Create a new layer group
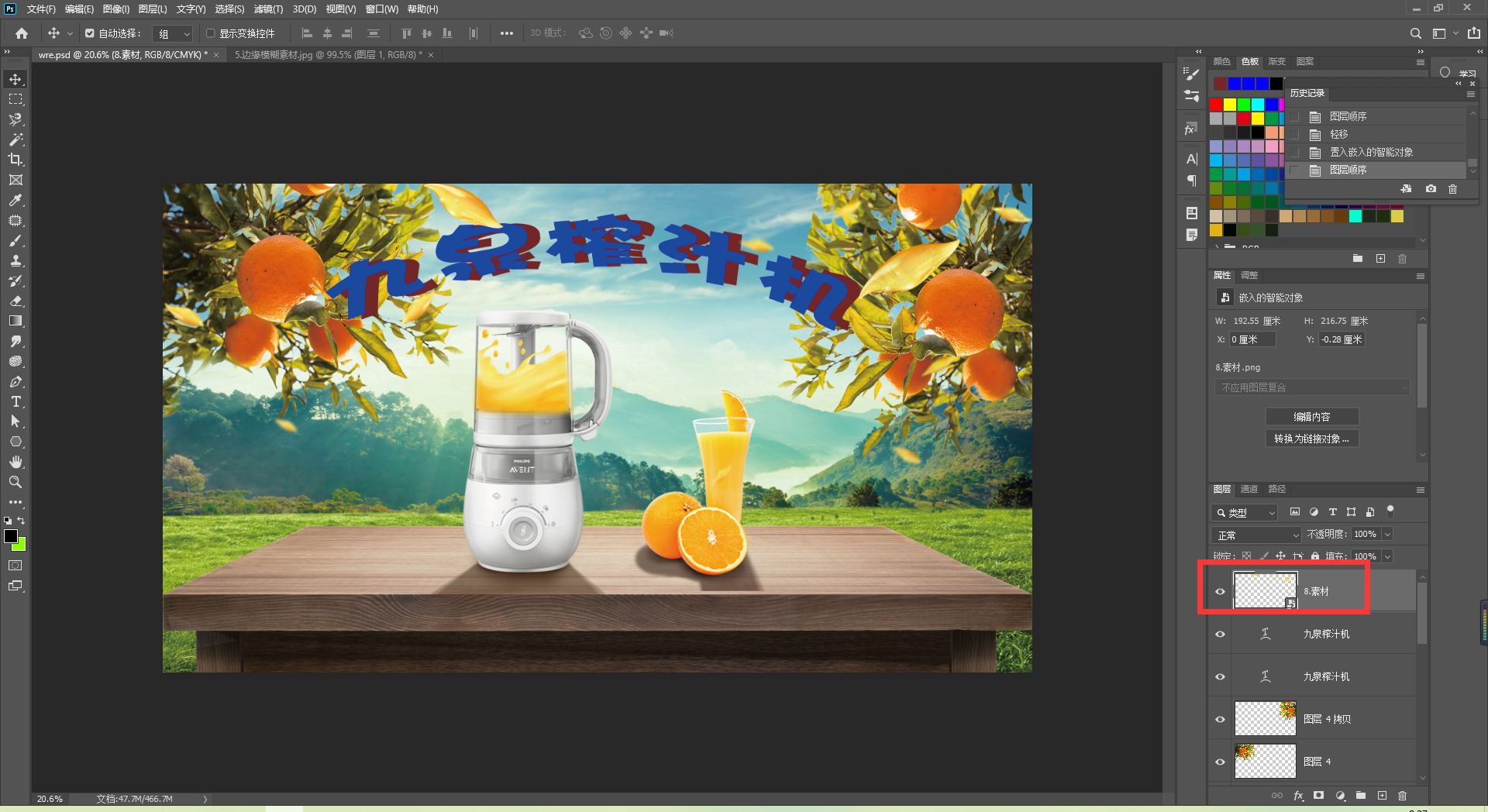The width and height of the screenshot is (1488, 812). click(x=1361, y=796)
